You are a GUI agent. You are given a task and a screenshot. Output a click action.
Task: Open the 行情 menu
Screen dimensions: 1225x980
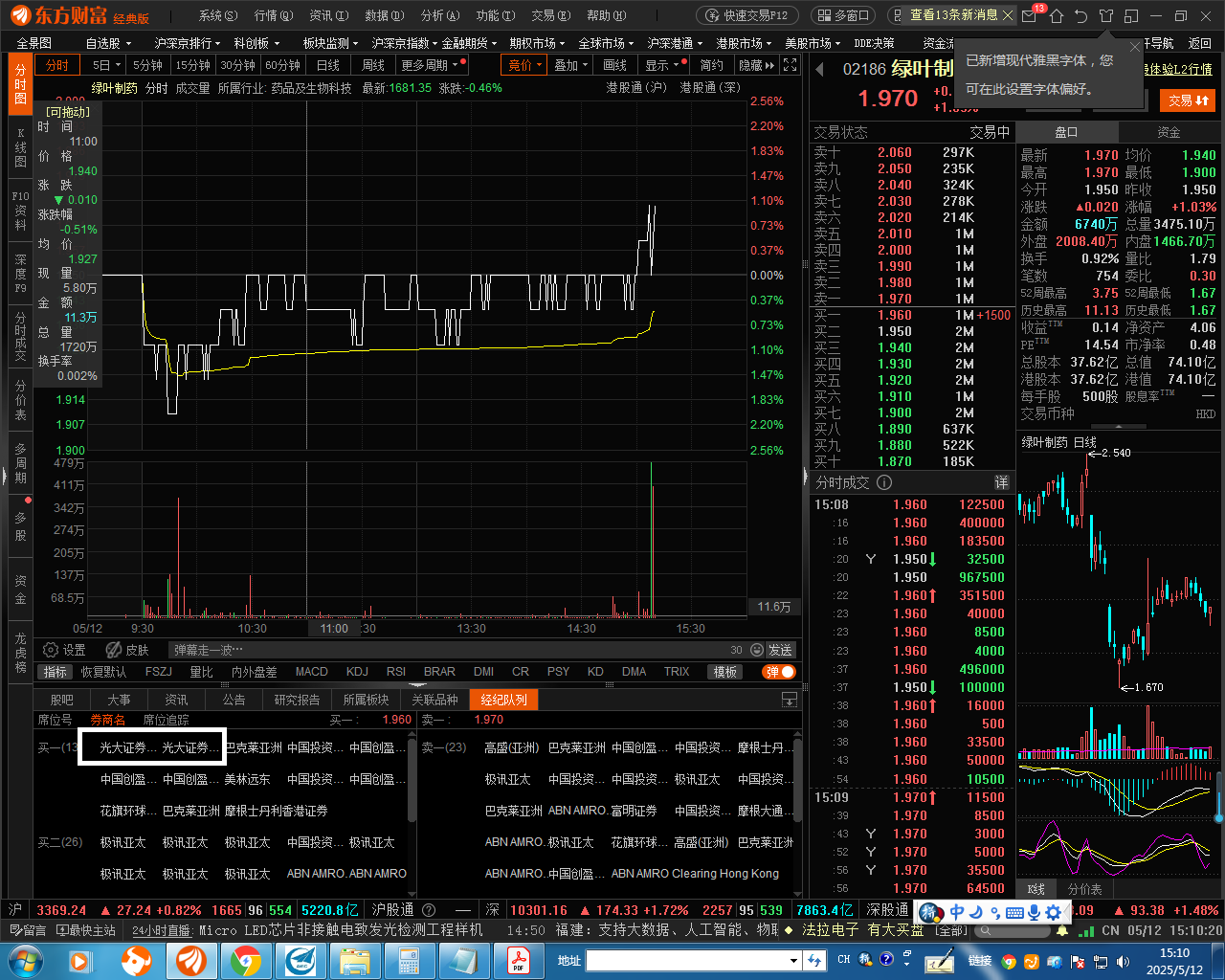tap(273, 15)
